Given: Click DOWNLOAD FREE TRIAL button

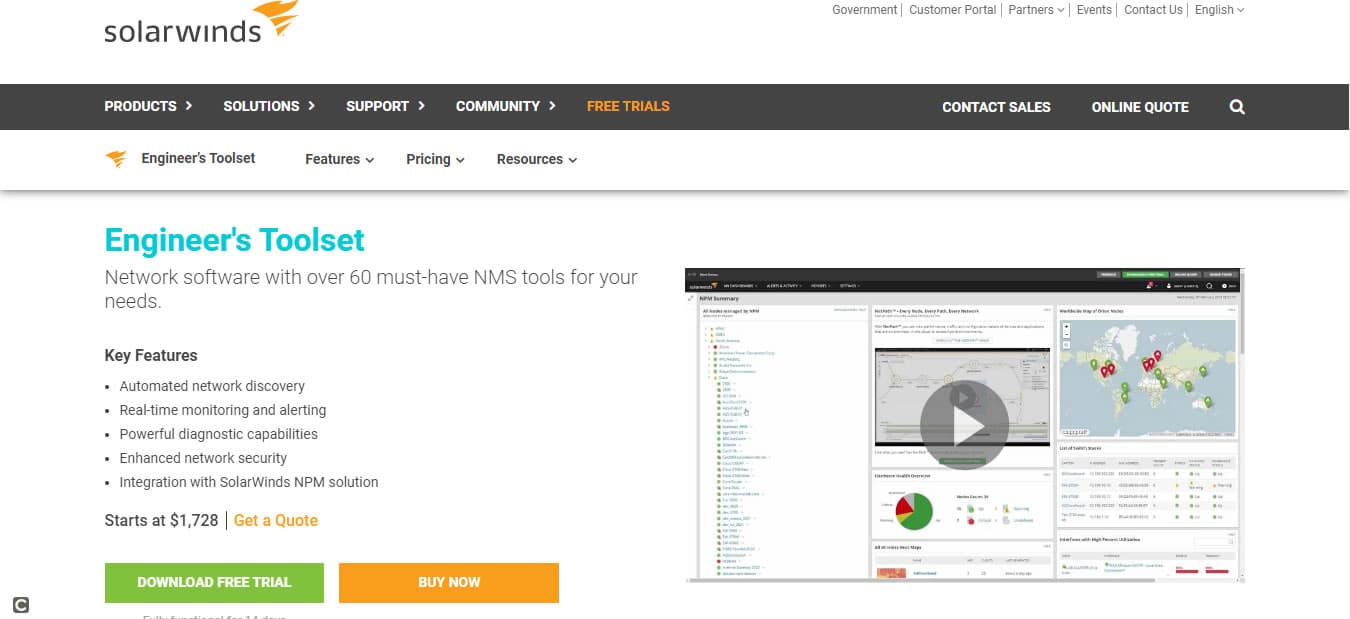Looking at the screenshot, I should (214, 582).
